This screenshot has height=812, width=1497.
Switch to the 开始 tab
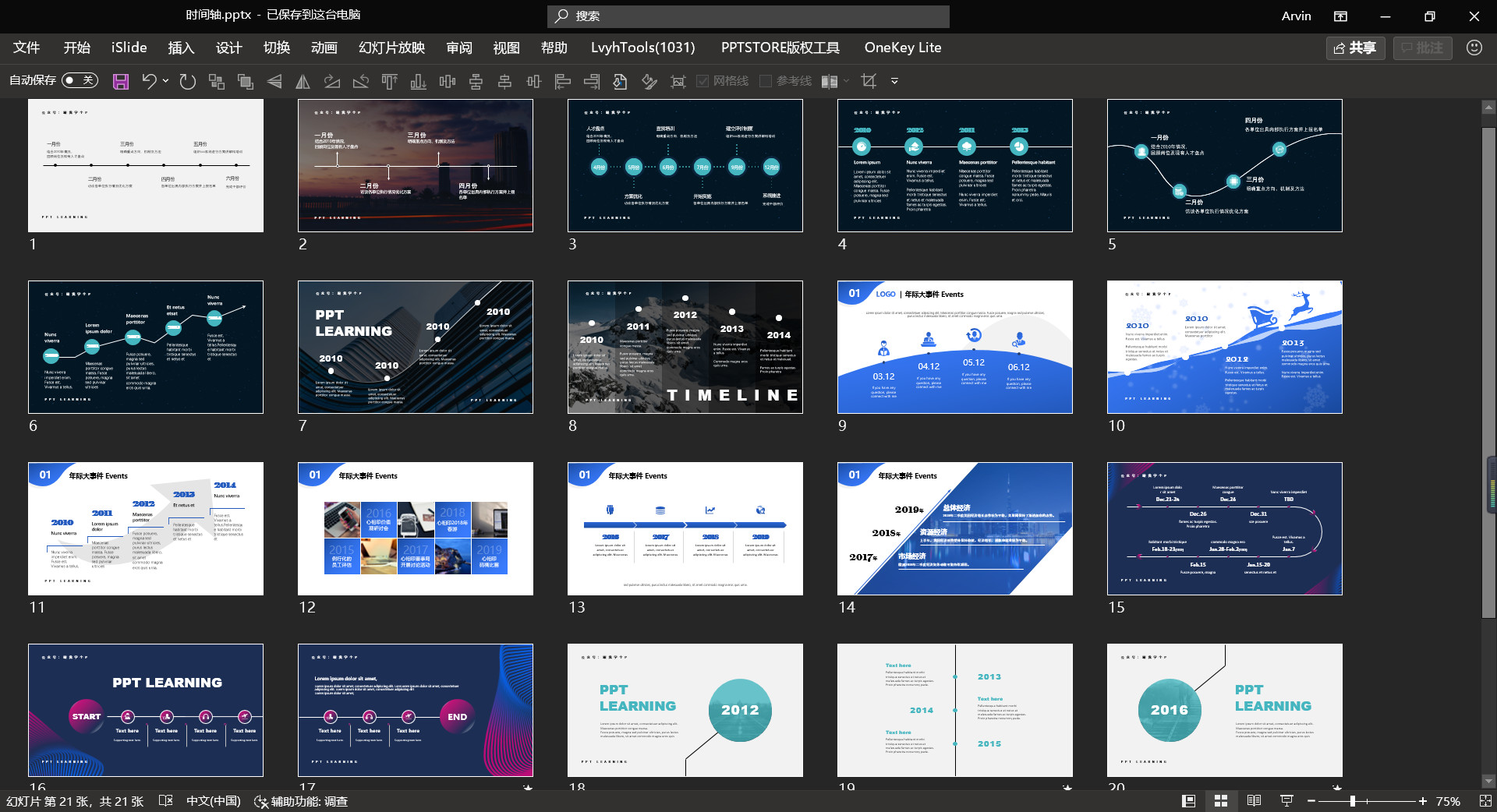77,48
